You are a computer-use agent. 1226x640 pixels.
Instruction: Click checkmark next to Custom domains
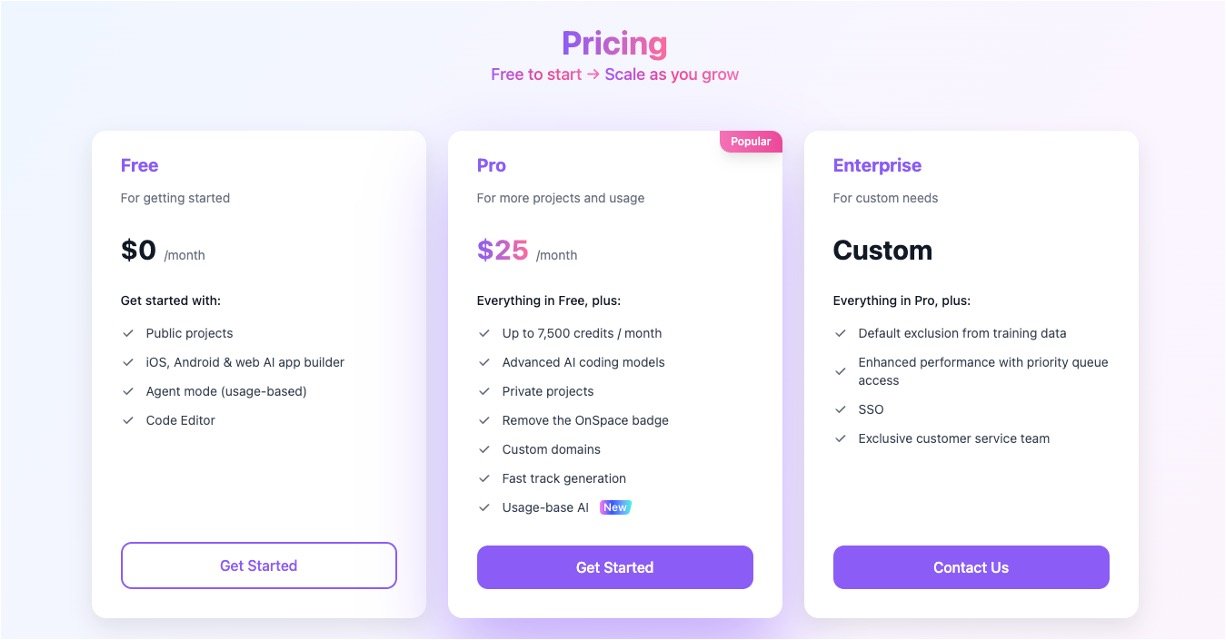coord(484,450)
